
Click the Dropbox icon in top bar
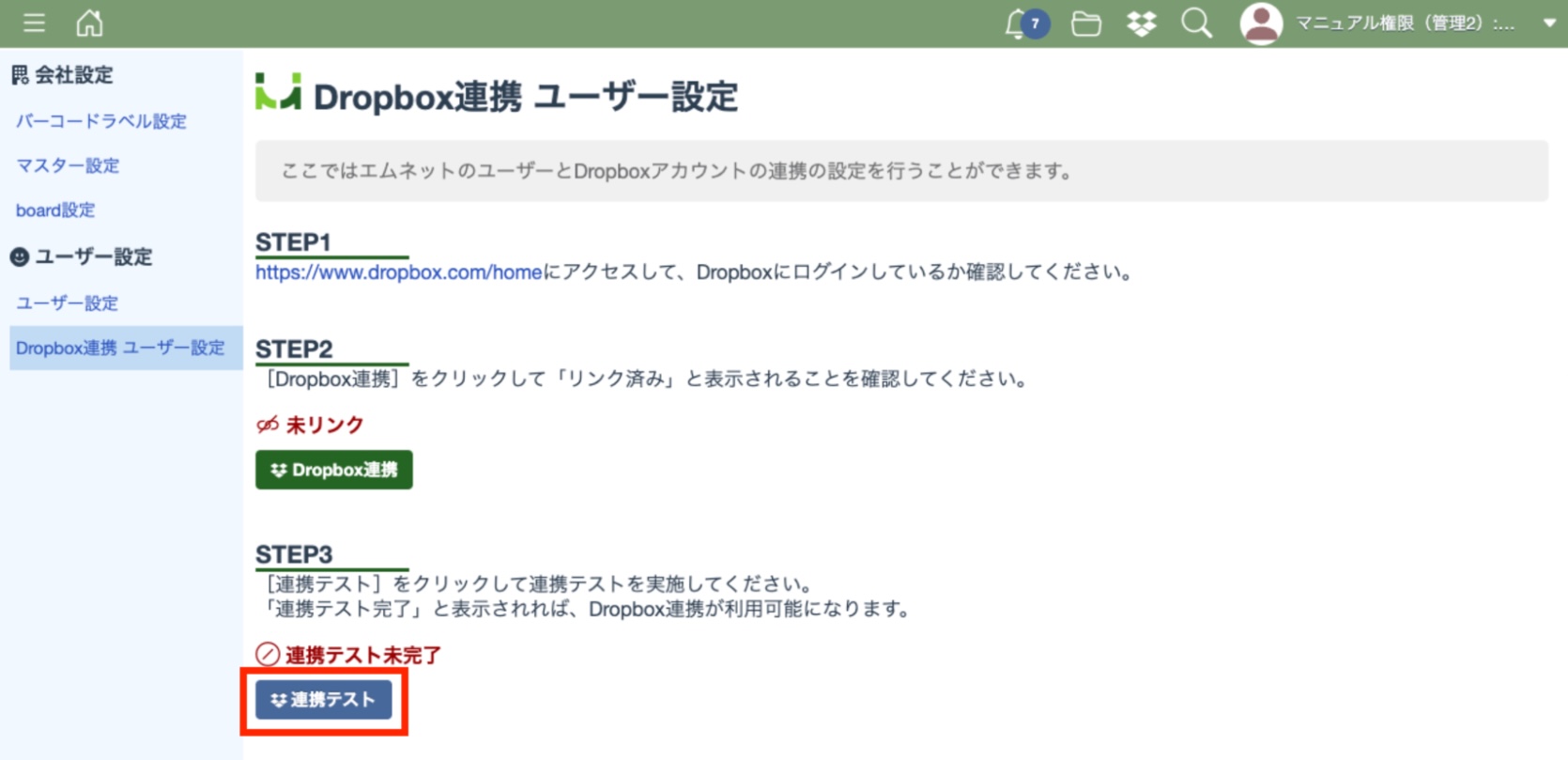point(1141,23)
